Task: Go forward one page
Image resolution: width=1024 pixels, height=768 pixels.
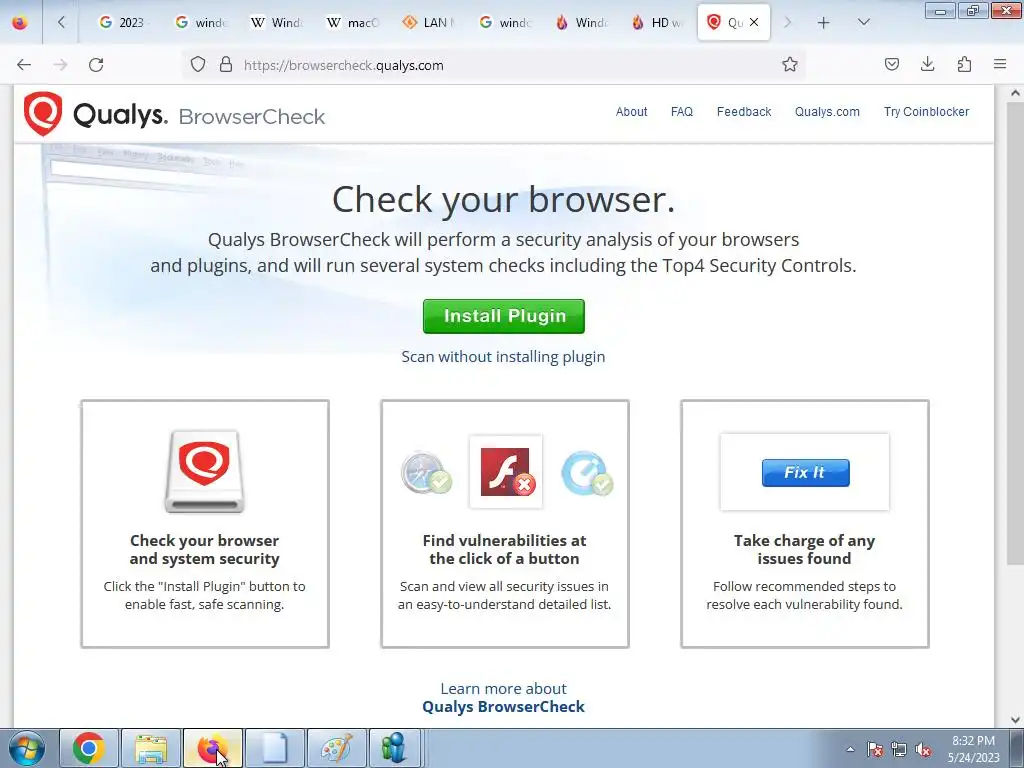Action: [60, 65]
